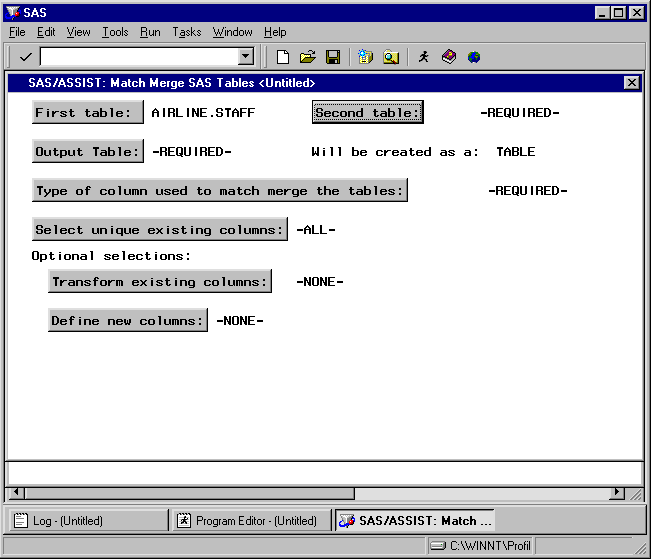The width and height of the screenshot is (651, 559).
Task: Click the Open folder toolbar icon
Action: (x=308, y=57)
